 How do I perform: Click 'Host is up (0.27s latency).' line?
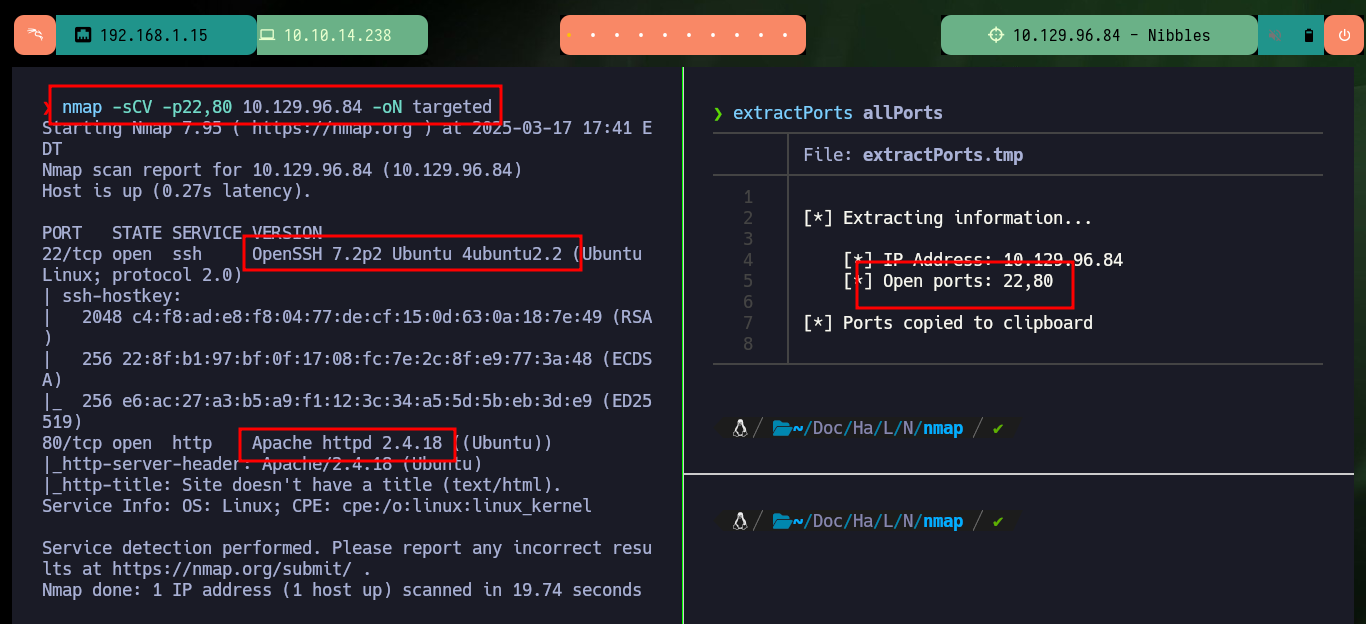pyautogui.click(x=176, y=191)
